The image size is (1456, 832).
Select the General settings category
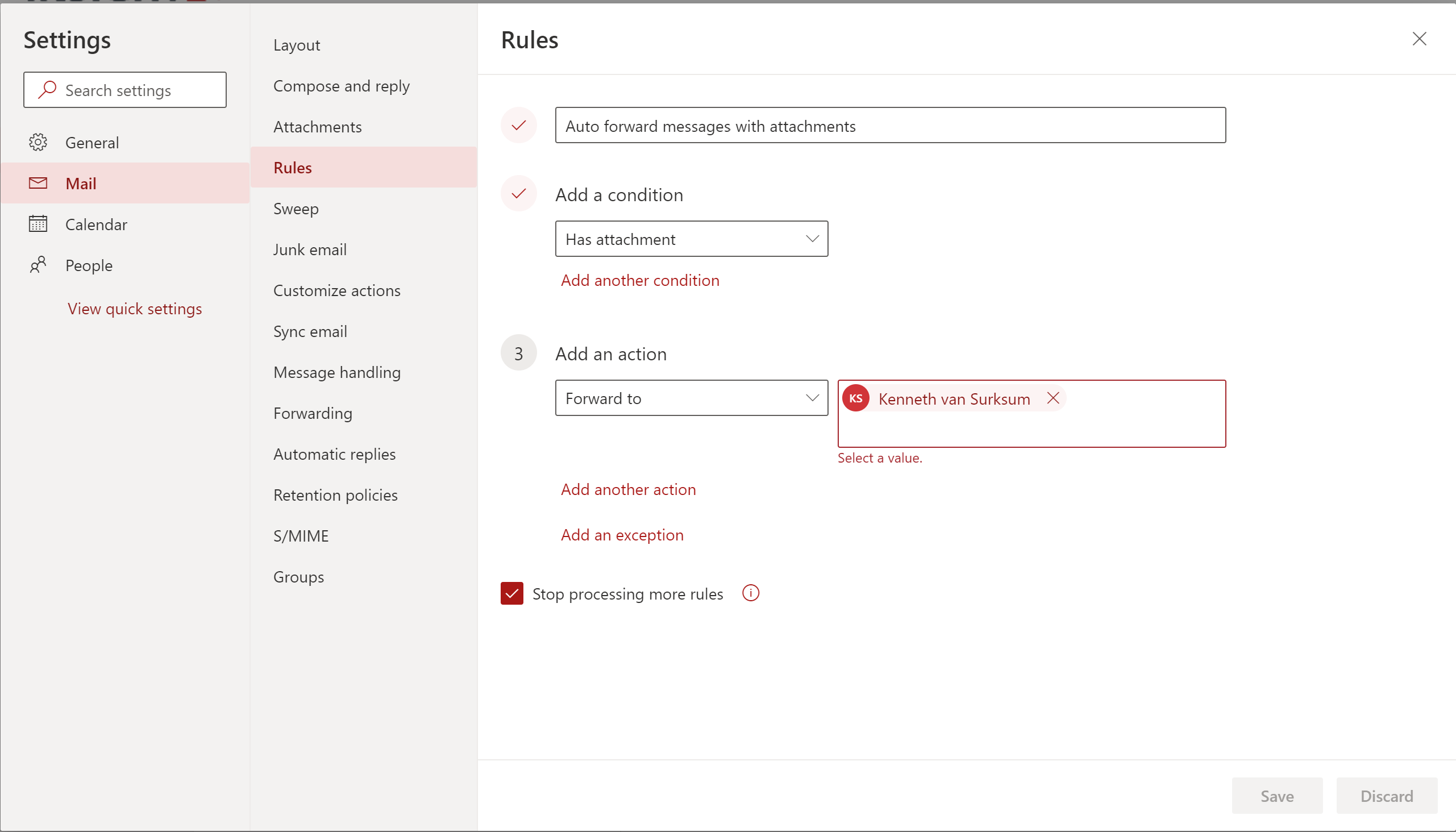tap(124, 142)
